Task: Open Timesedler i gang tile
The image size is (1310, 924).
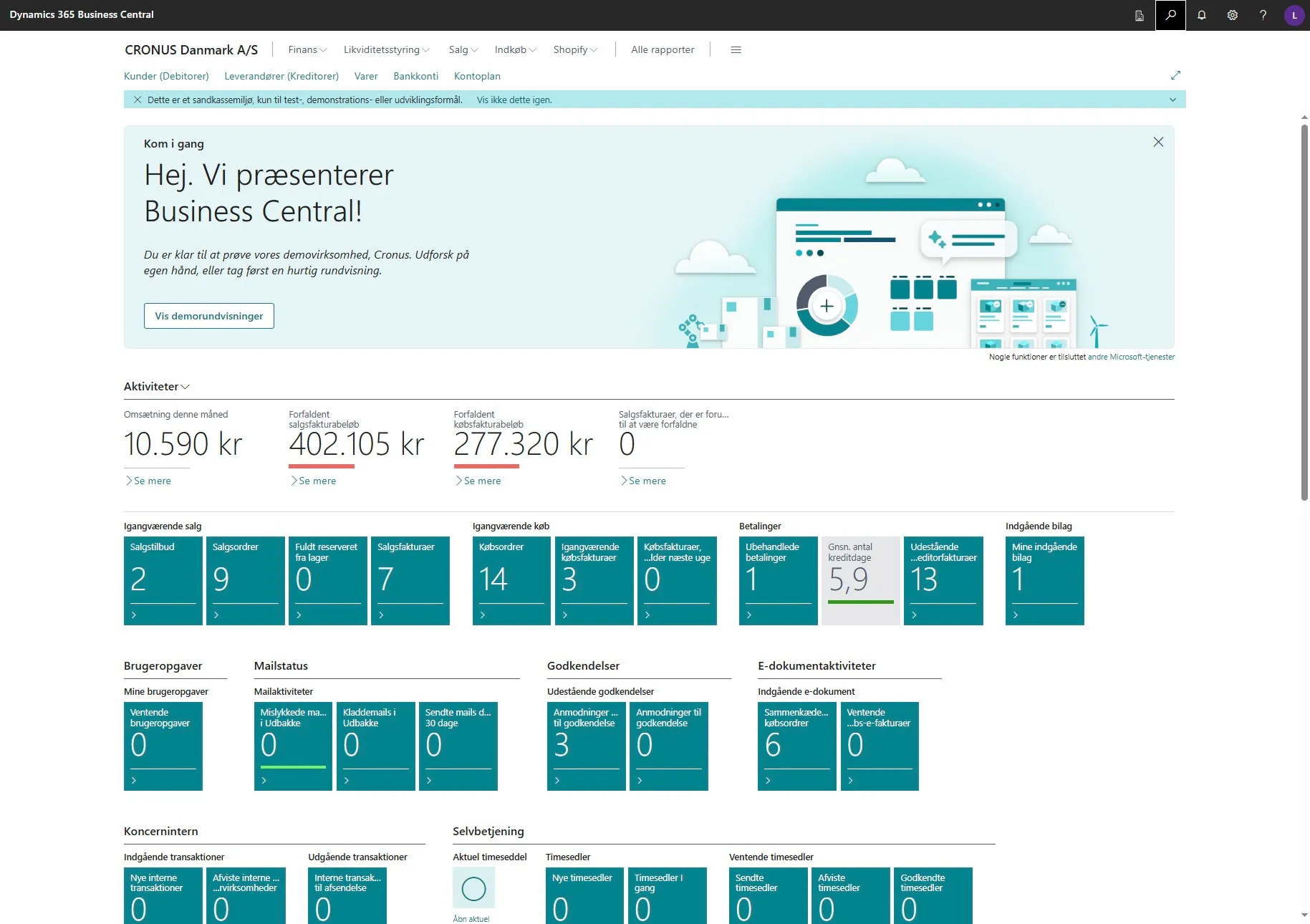Action: [668, 895]
